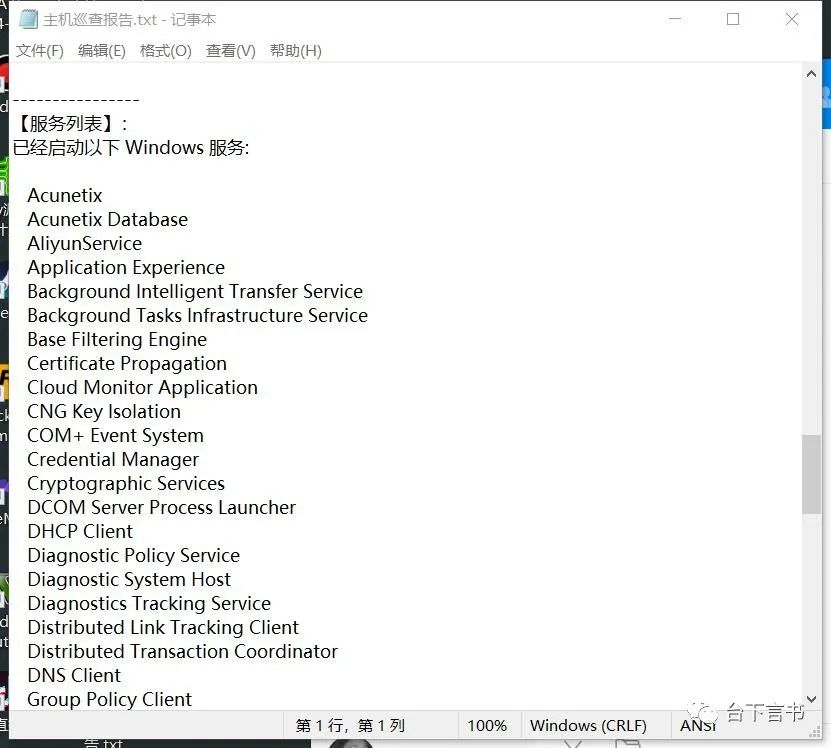Click the 'Cryptographic Services' line
Image resolution: width=831 pixels, height=748 pixels.
click(126, 483)
